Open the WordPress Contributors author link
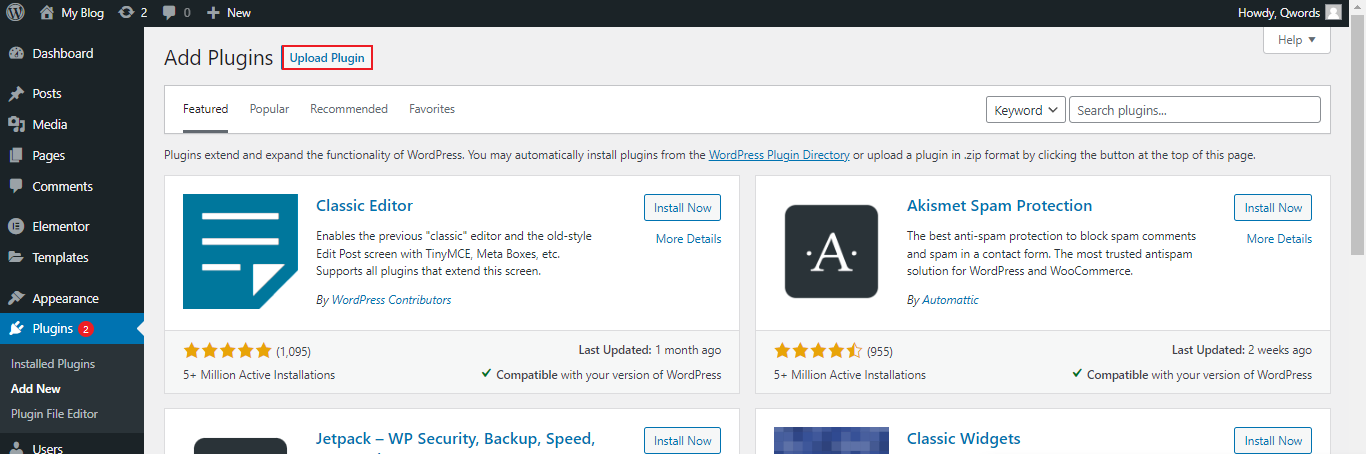Image resolution: width=1366 pixels, height=454 pixels. [x=391, y=300]
